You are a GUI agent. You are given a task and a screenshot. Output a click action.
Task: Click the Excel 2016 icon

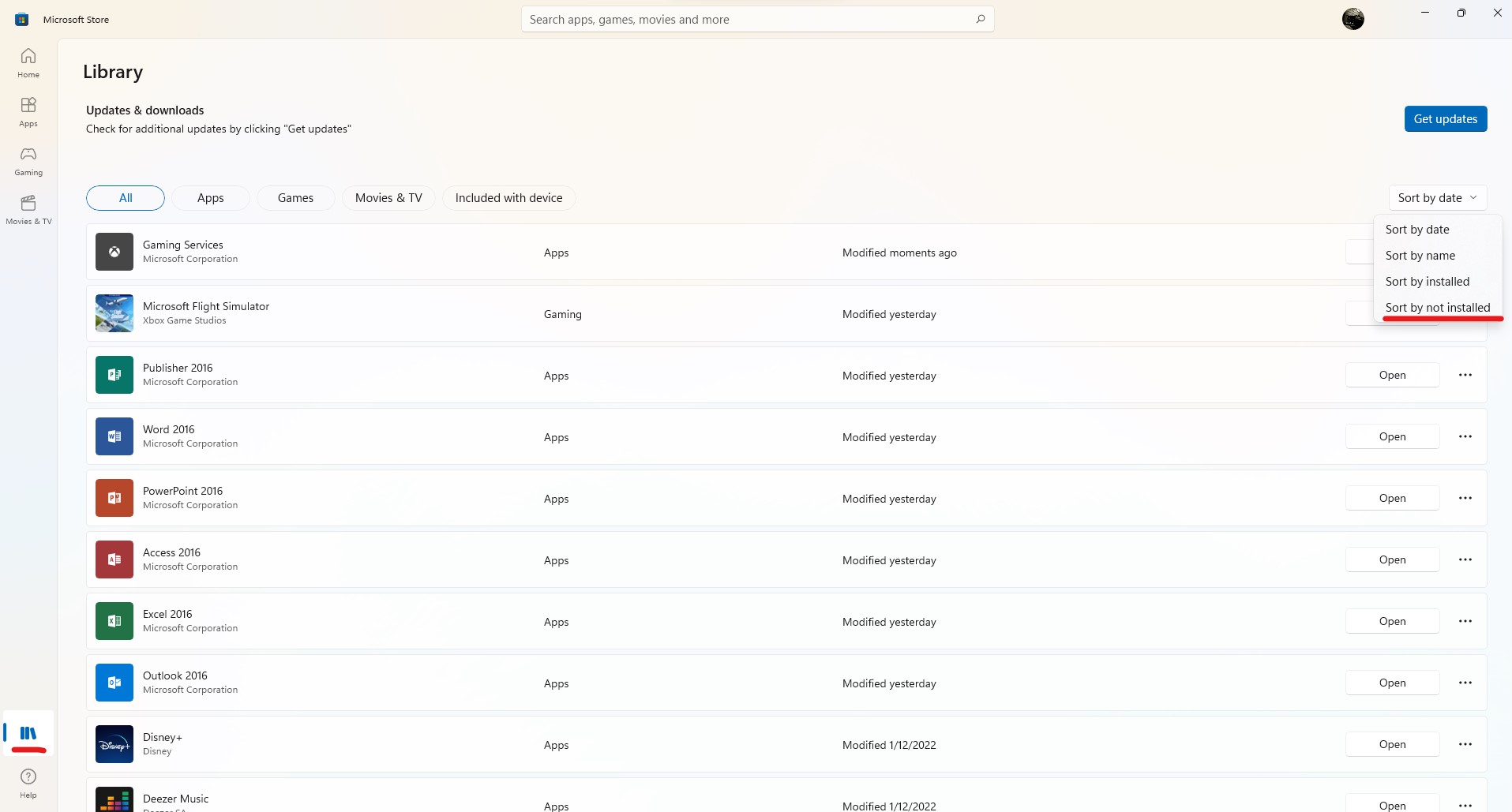114,621
